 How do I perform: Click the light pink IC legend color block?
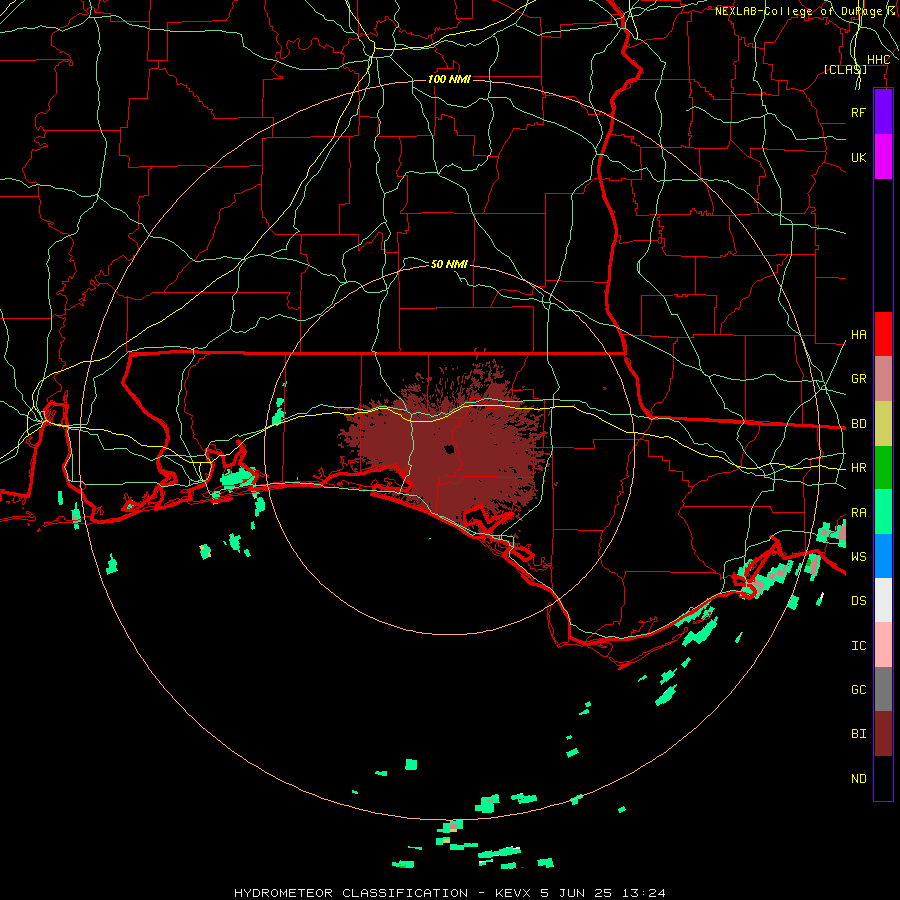tap(883, 645)
